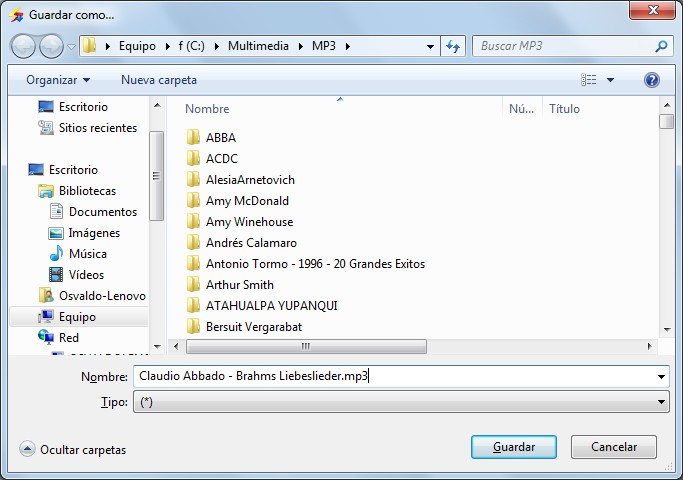Click horizontal scrollbar left arrow
Image resolution: width=683 pixels, height=480 pixels.
tap(176, 347)
